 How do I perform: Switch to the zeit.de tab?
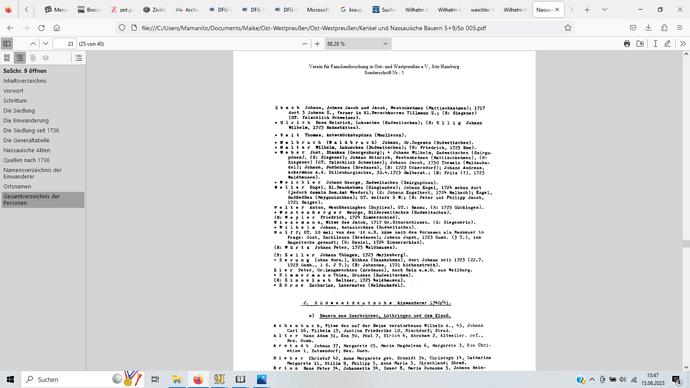pos(122,10)
